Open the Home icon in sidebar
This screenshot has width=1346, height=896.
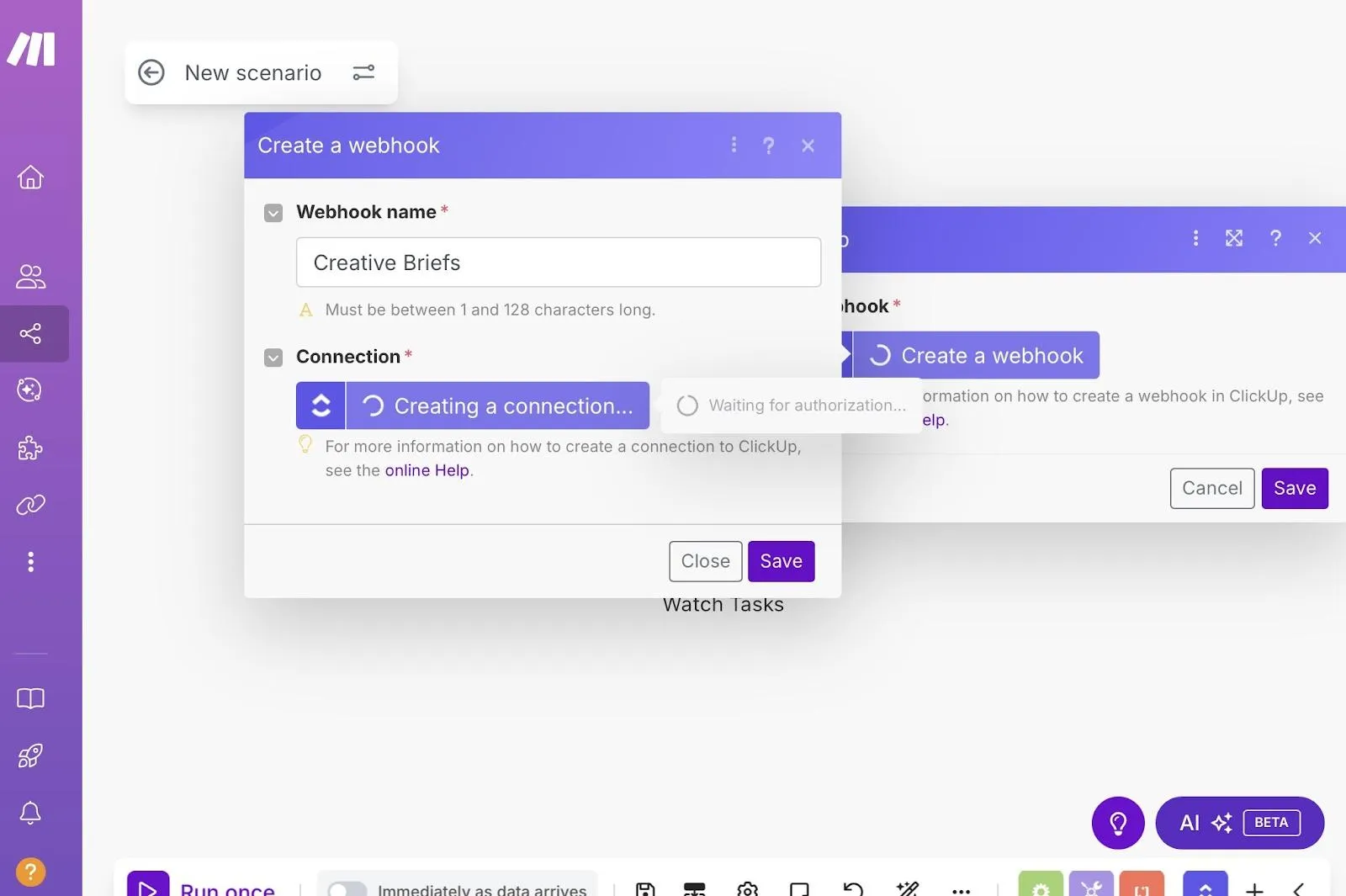pyautogui.click(x=30, y=177)
